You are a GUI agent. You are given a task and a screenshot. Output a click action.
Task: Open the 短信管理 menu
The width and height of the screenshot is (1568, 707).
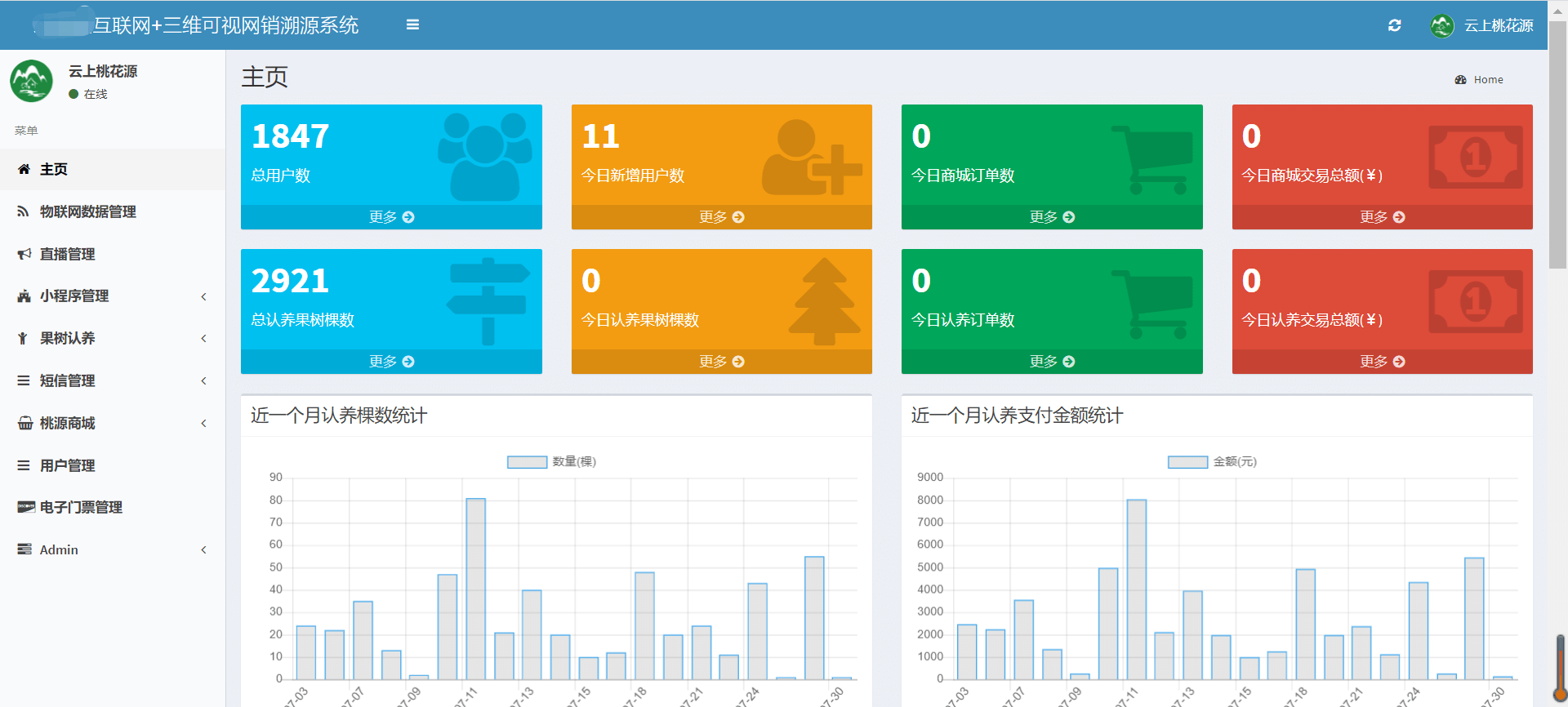pyautogui.click(x=68, y=381)
